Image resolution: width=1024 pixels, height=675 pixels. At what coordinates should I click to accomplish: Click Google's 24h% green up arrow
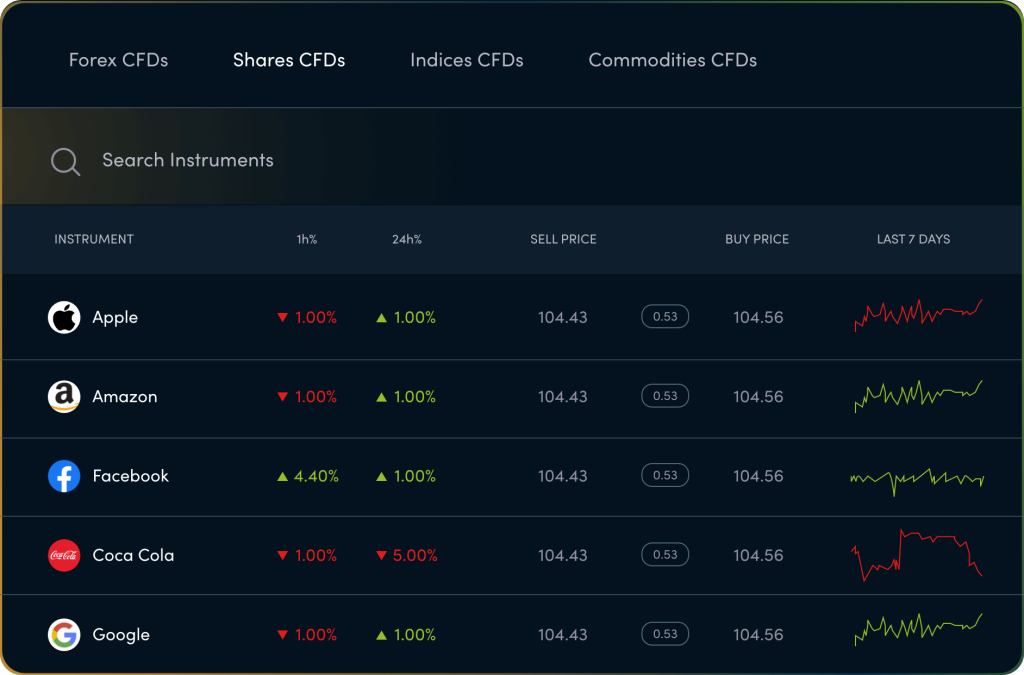tap(381, 635)
